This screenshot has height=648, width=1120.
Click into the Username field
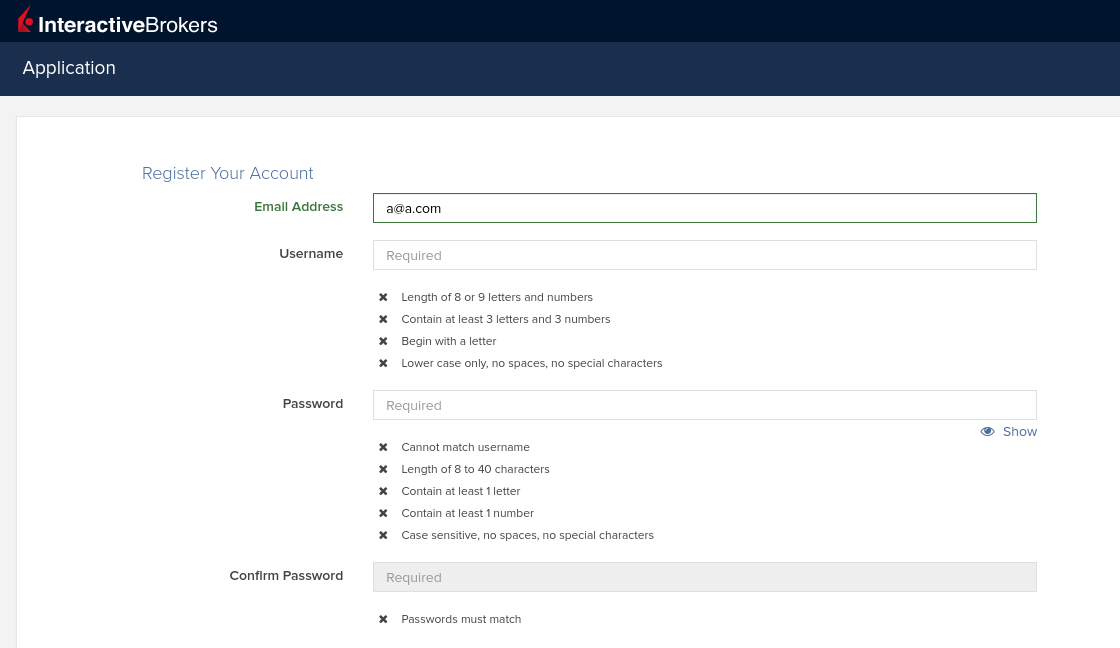click(704, 255)
